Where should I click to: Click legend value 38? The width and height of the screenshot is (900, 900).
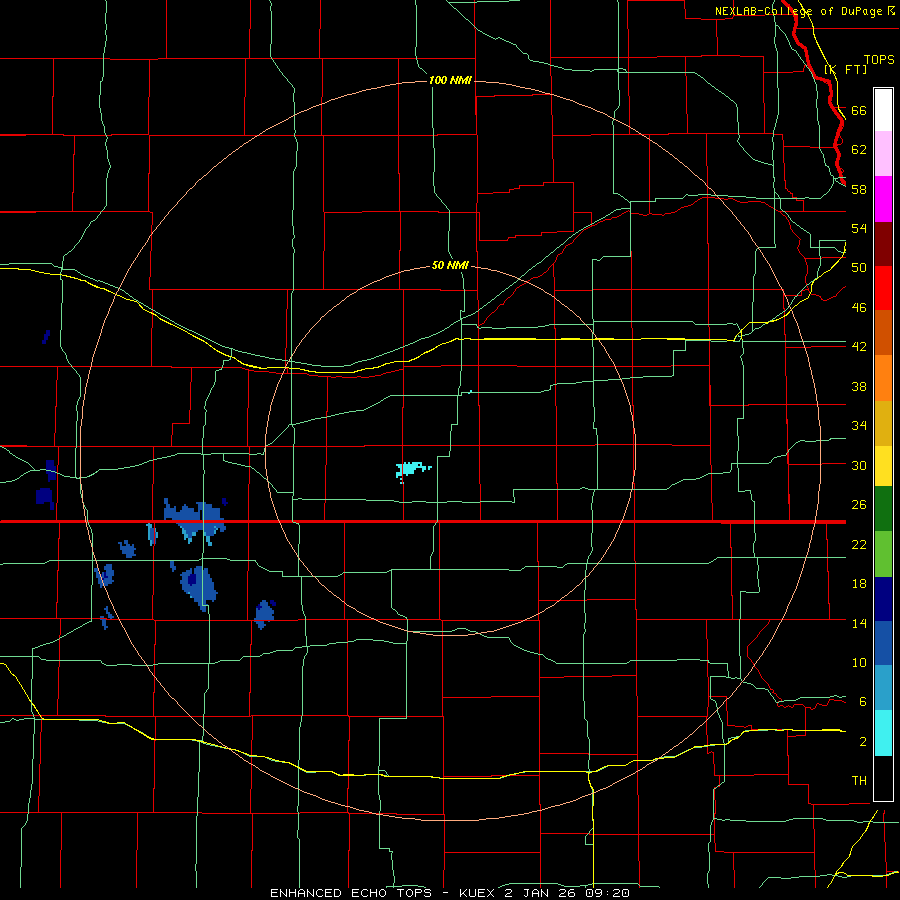coord(859,386)
